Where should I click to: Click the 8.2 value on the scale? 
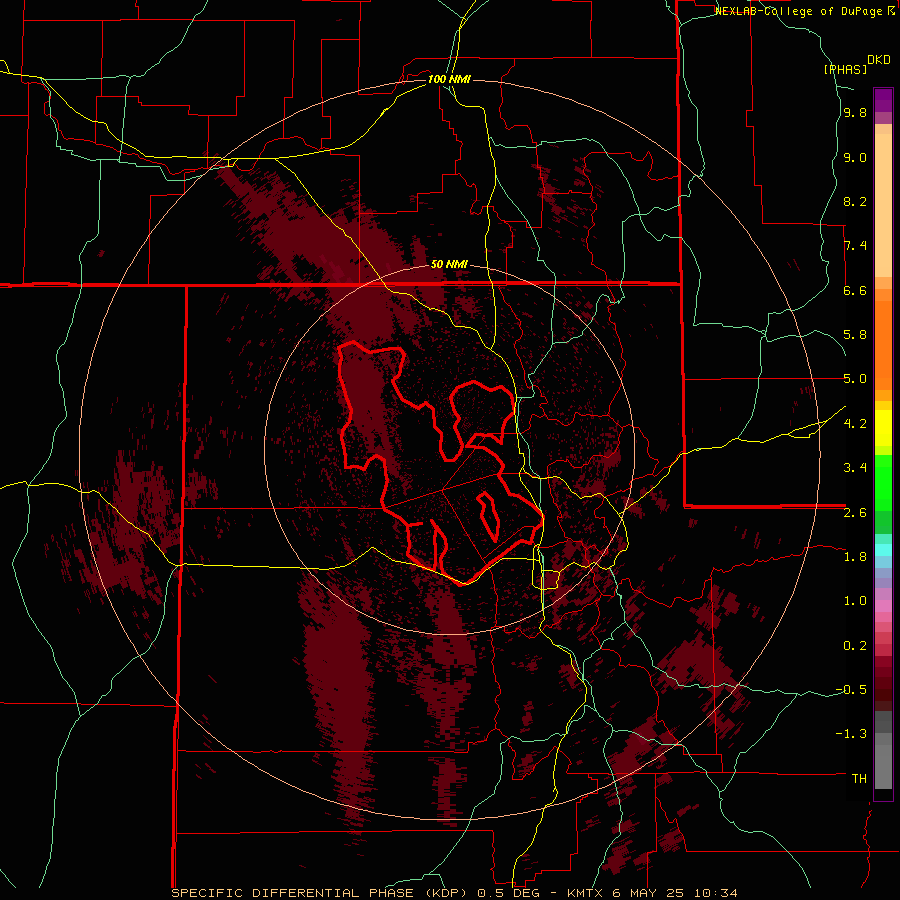point(855,202)
